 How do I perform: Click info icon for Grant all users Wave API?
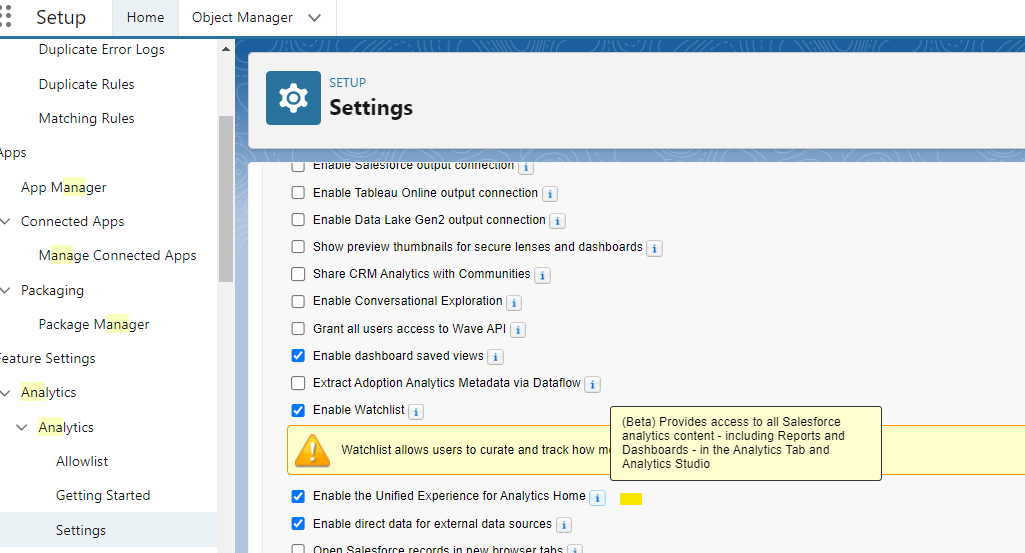pos(518,330)
